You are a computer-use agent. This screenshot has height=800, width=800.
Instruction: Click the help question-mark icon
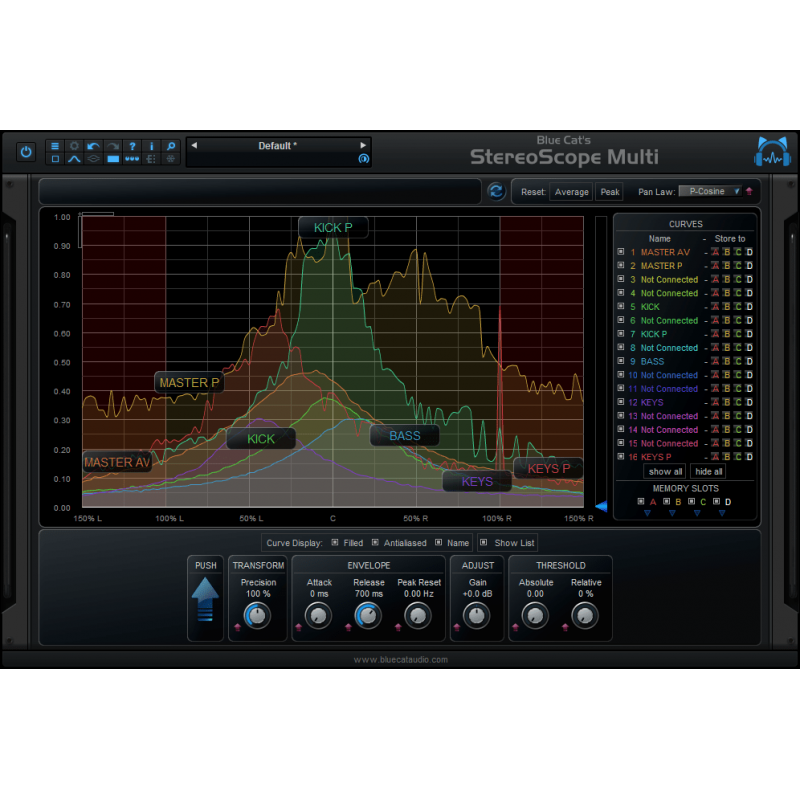click(x=133, y=145)
